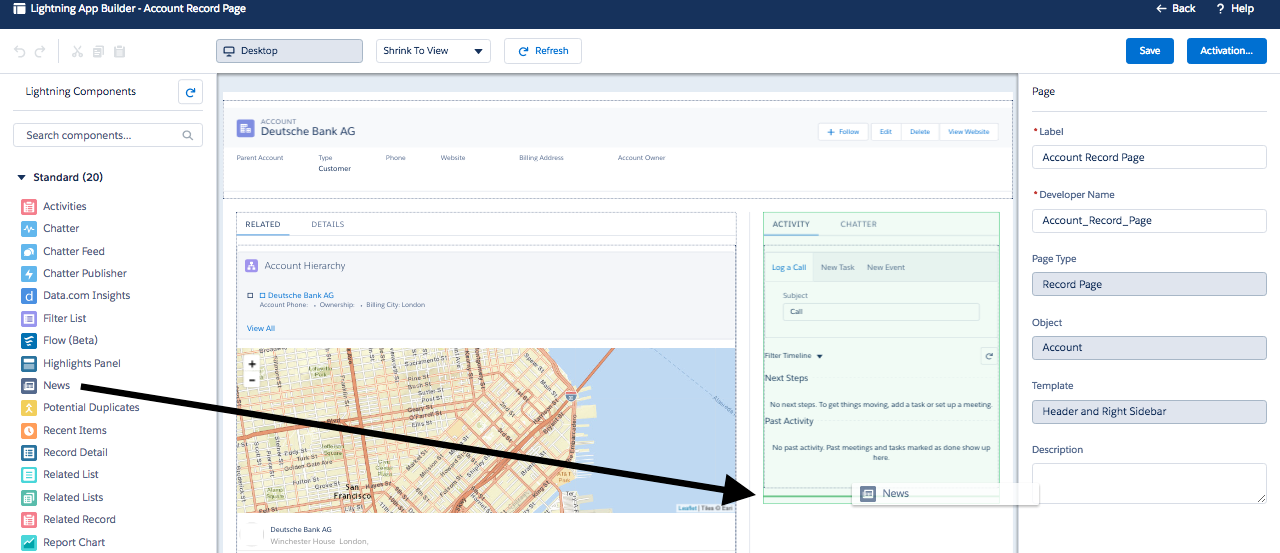This screenshot has width=1280, height=553.
Task: Click the View Website button
Action: click(x=968, y=132)
